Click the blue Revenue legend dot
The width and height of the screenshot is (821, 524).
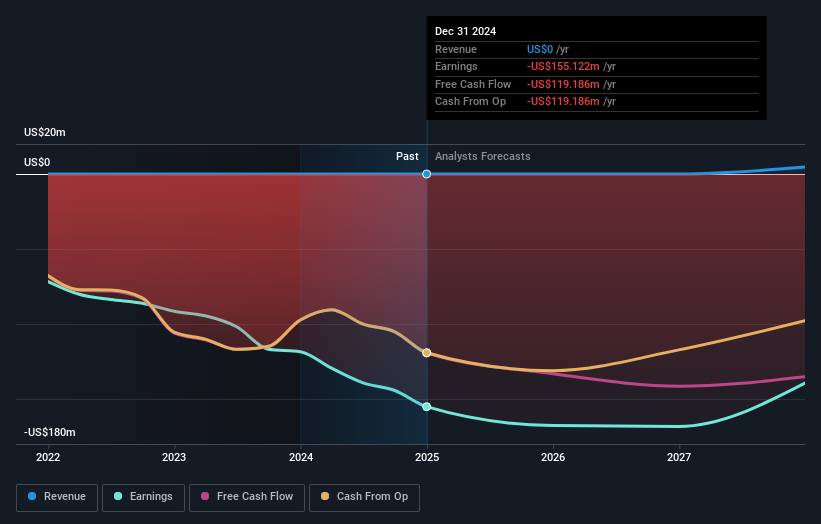32,496
